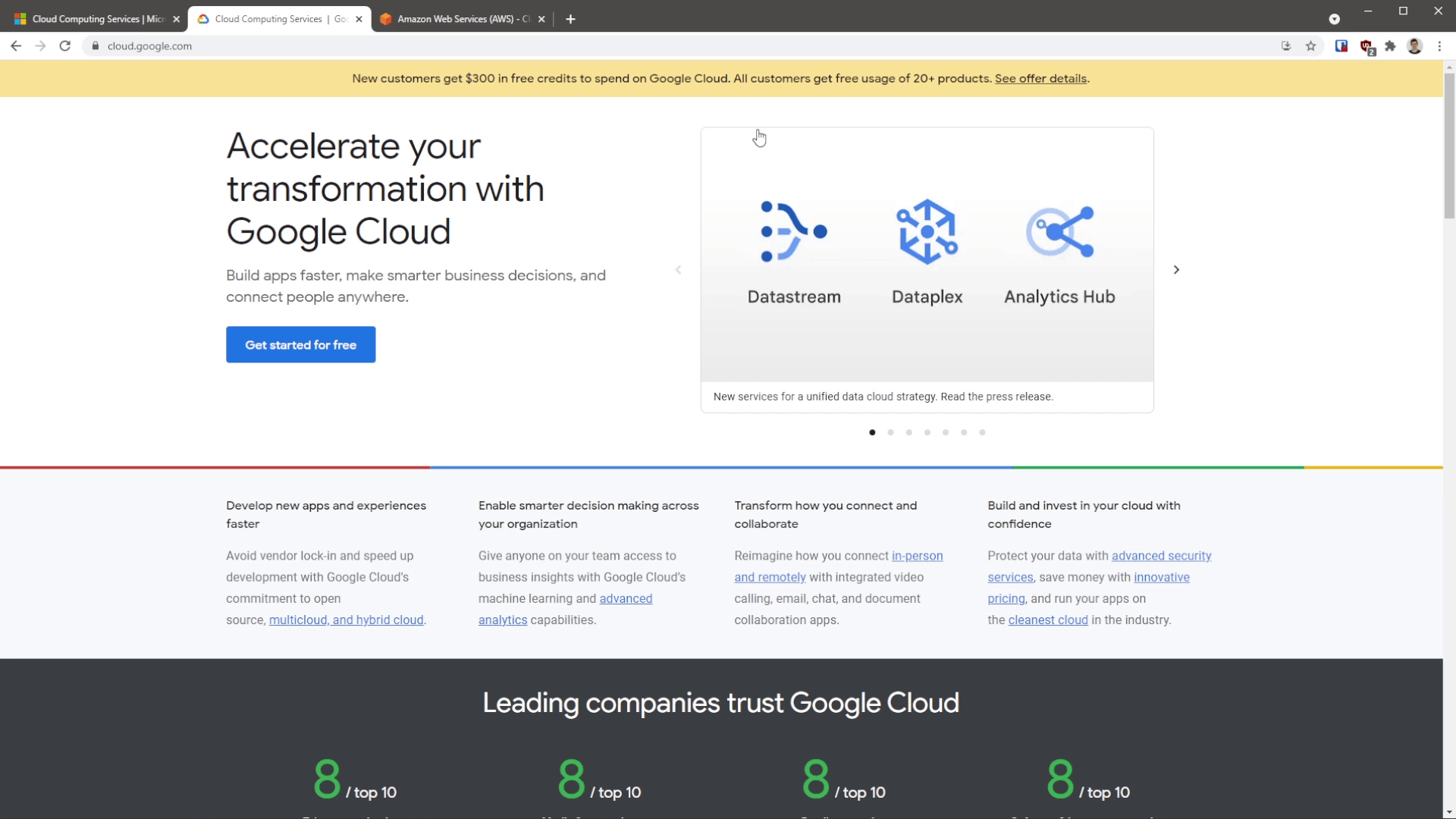This screenshot has height=819, width=1456.
Task: Click scrollbar up arrow at top
Action: tap(1448, 67)
